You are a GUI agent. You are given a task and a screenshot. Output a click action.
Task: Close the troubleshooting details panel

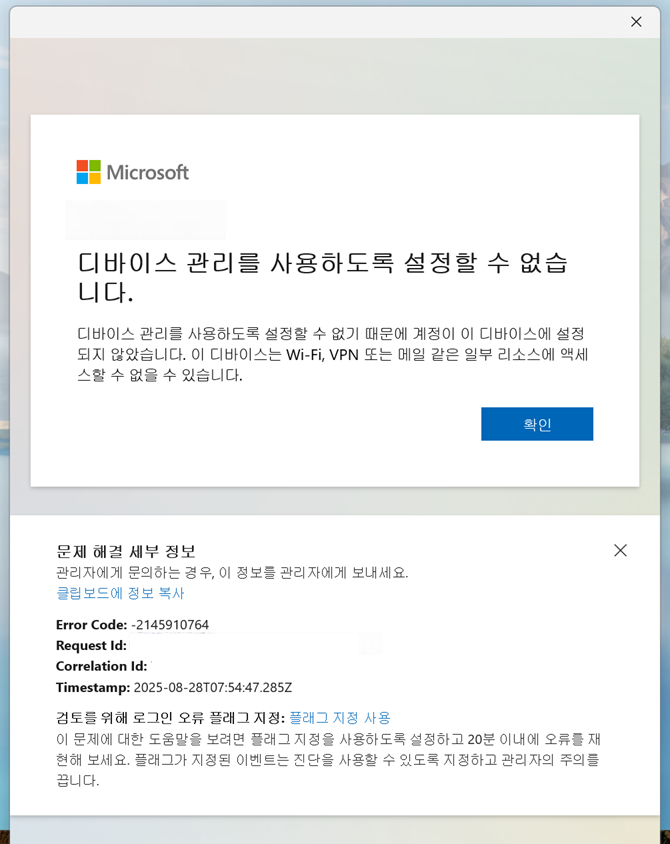(620, 550)
